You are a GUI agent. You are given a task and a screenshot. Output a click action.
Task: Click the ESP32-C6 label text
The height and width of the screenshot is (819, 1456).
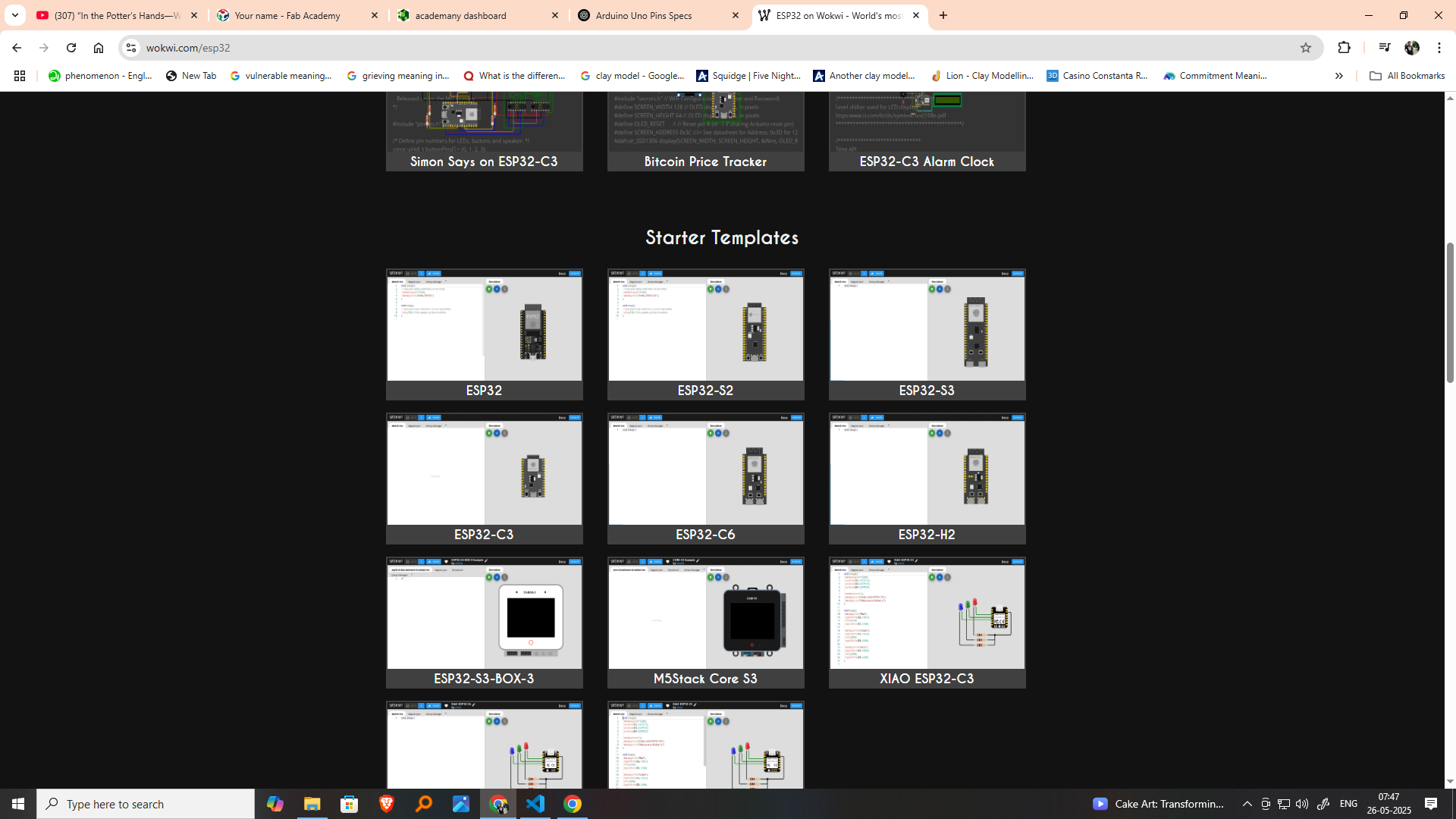(x=705, y=535)
